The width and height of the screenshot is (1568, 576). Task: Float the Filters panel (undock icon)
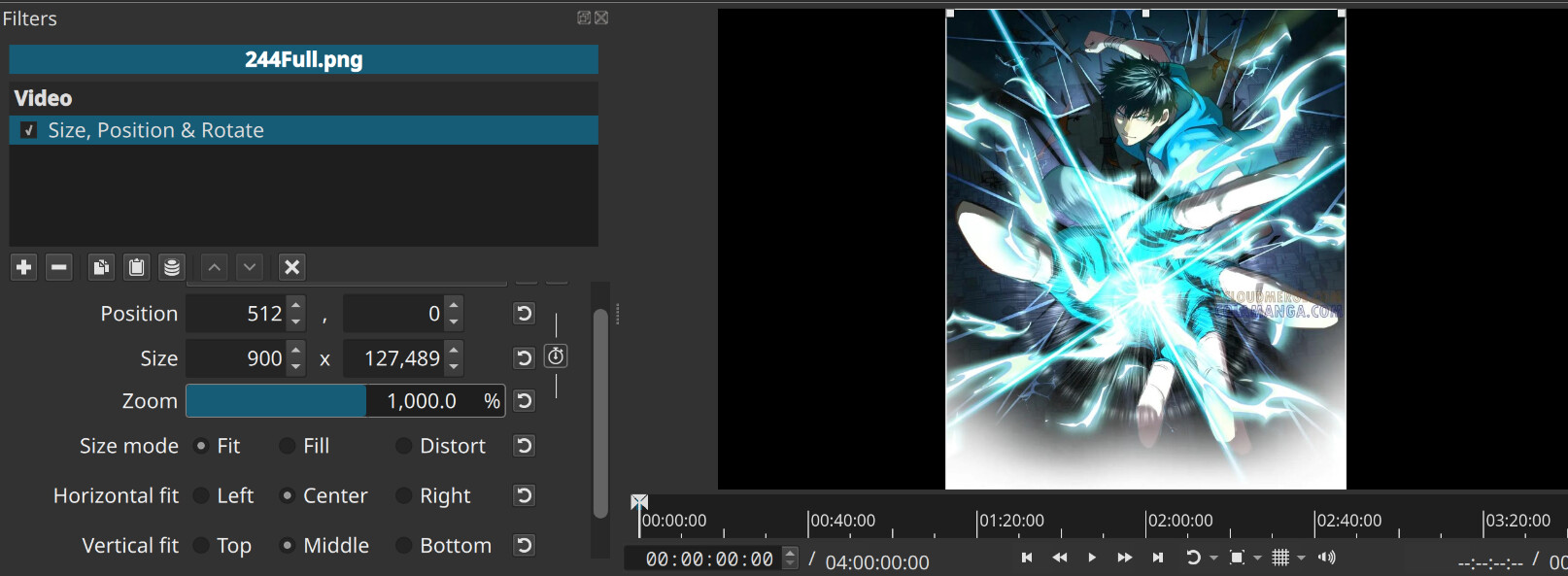pos(584,17)
